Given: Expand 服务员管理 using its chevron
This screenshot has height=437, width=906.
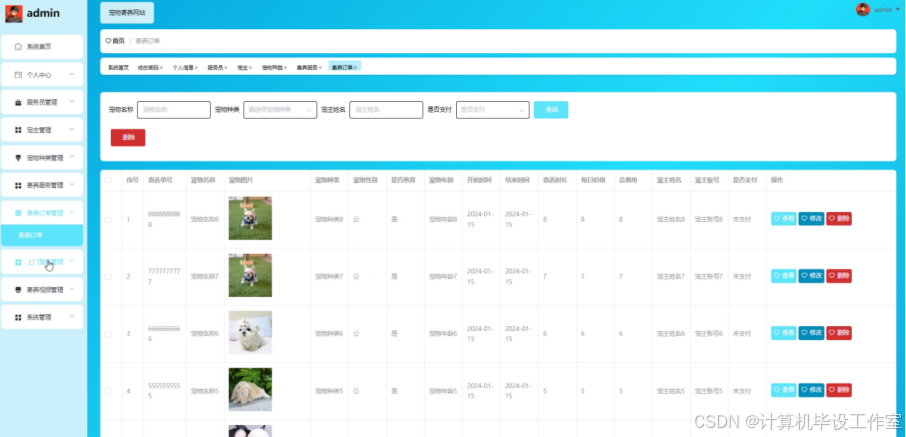Looking at the screenshot, I should tap(72, 102).
